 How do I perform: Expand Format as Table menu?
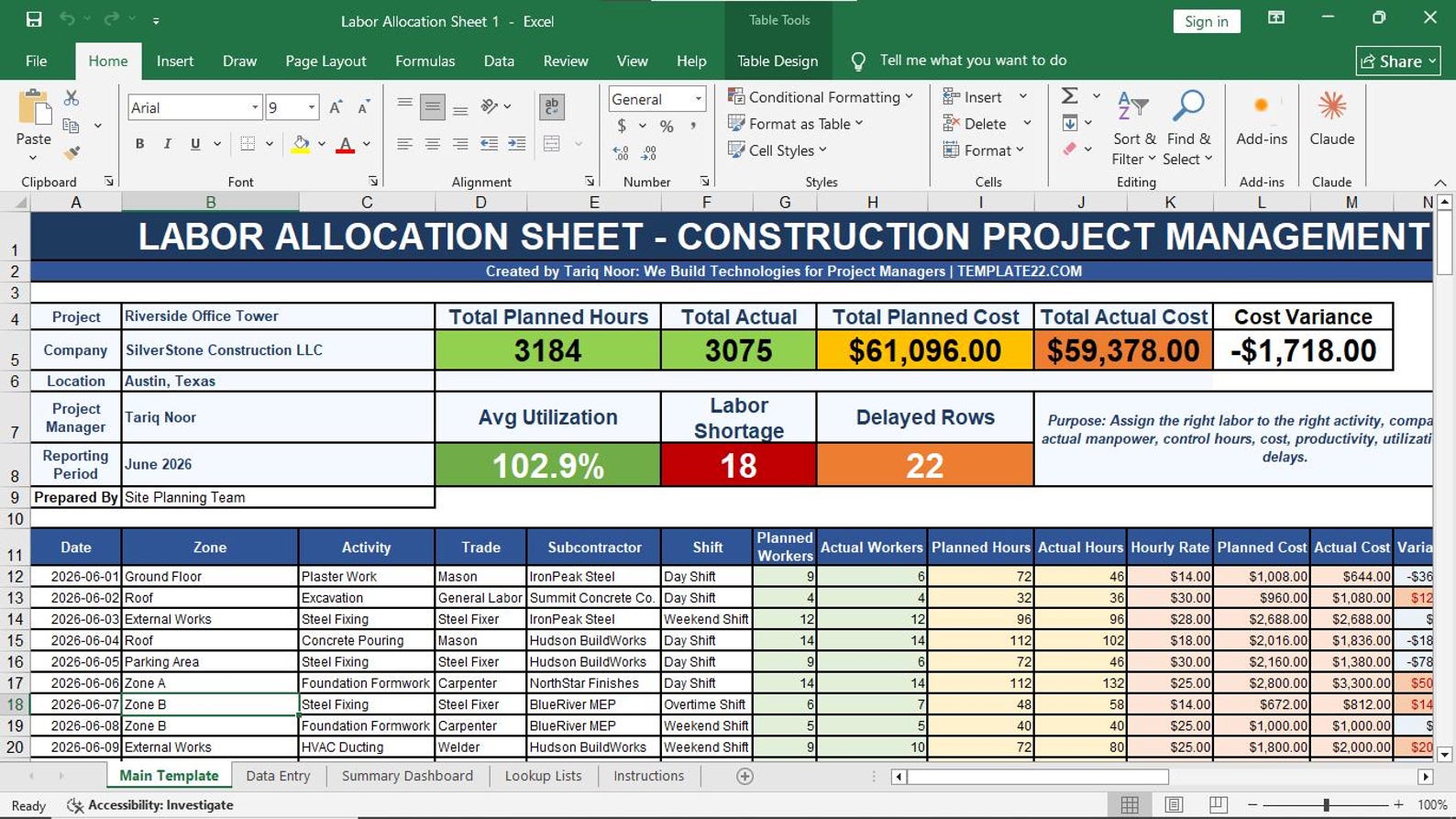pos(796,123)
